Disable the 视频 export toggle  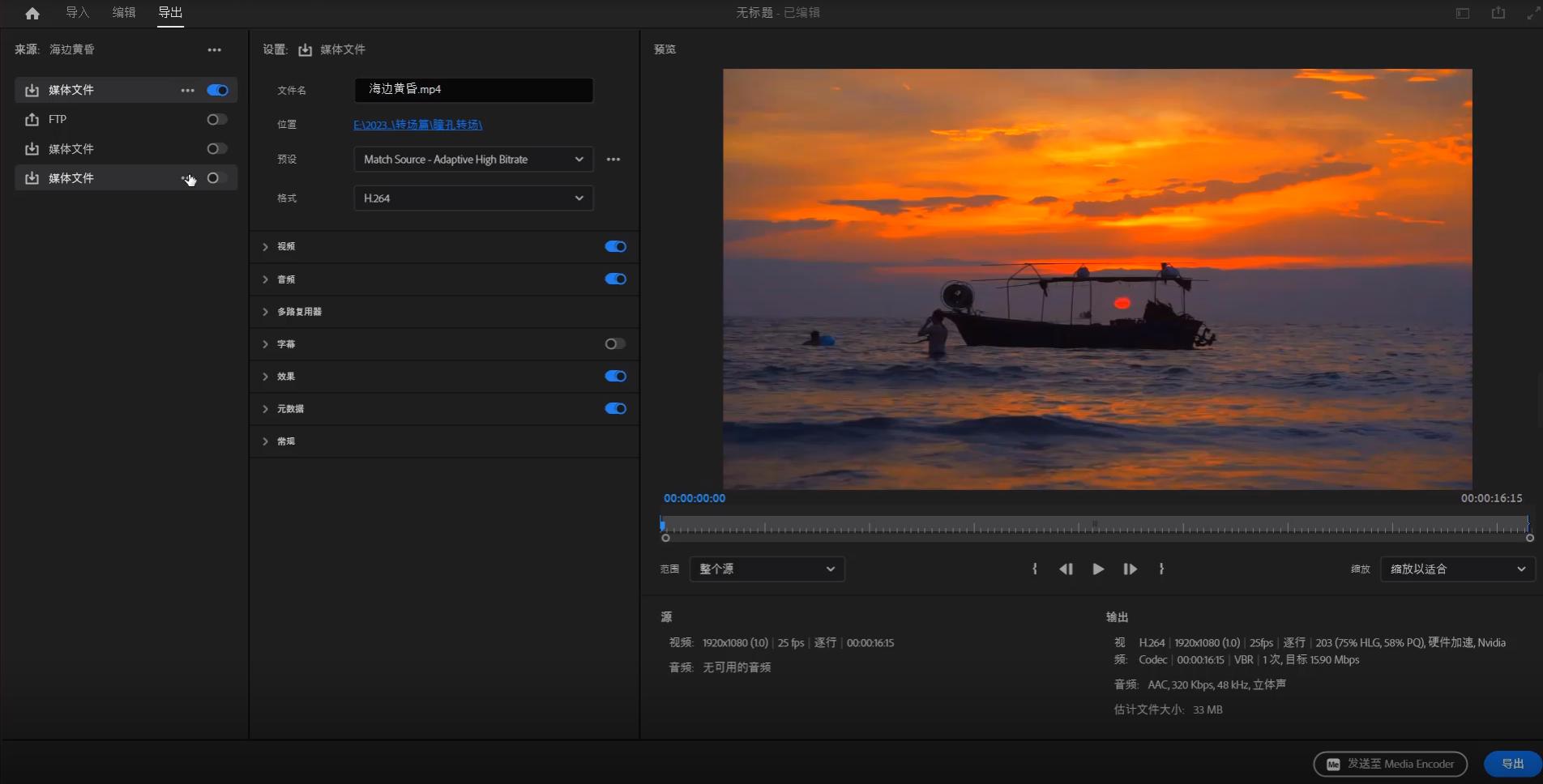coord(615,247)
